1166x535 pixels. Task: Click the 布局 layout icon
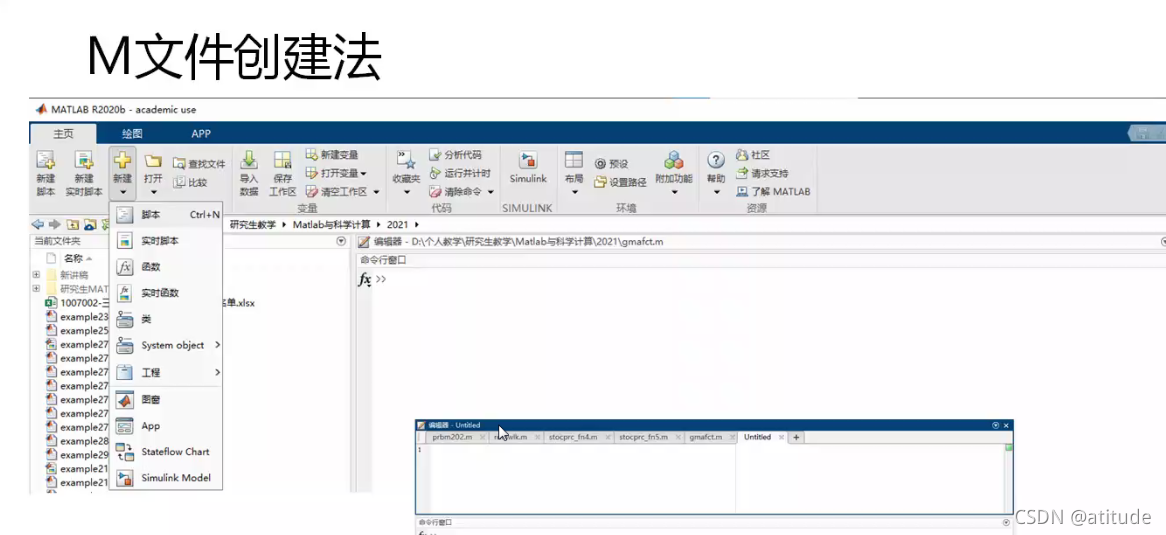573,161
